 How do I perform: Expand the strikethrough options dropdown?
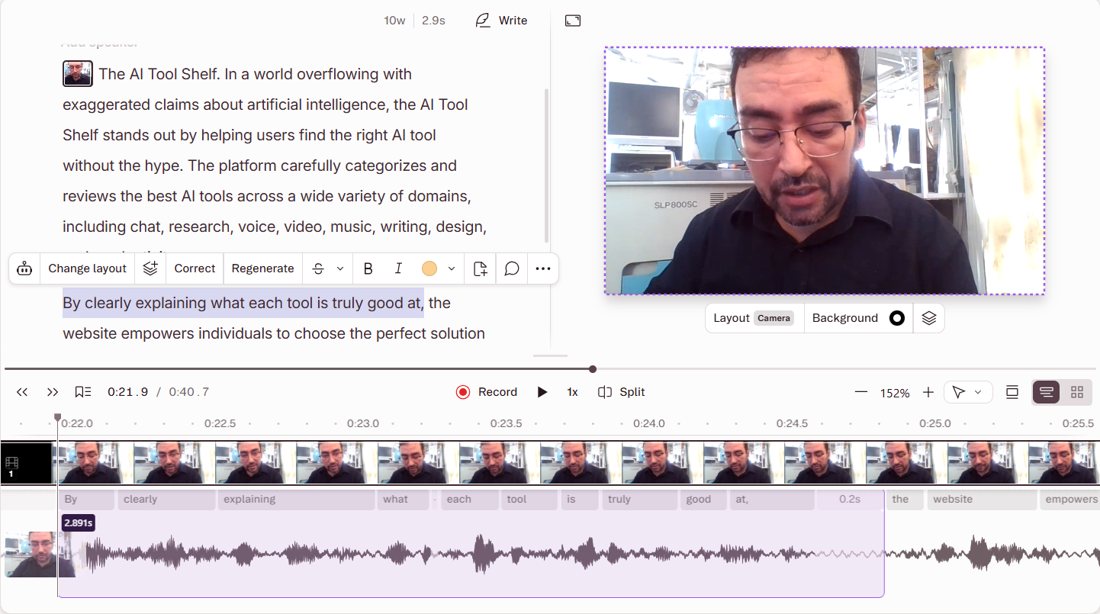[340, 269]
